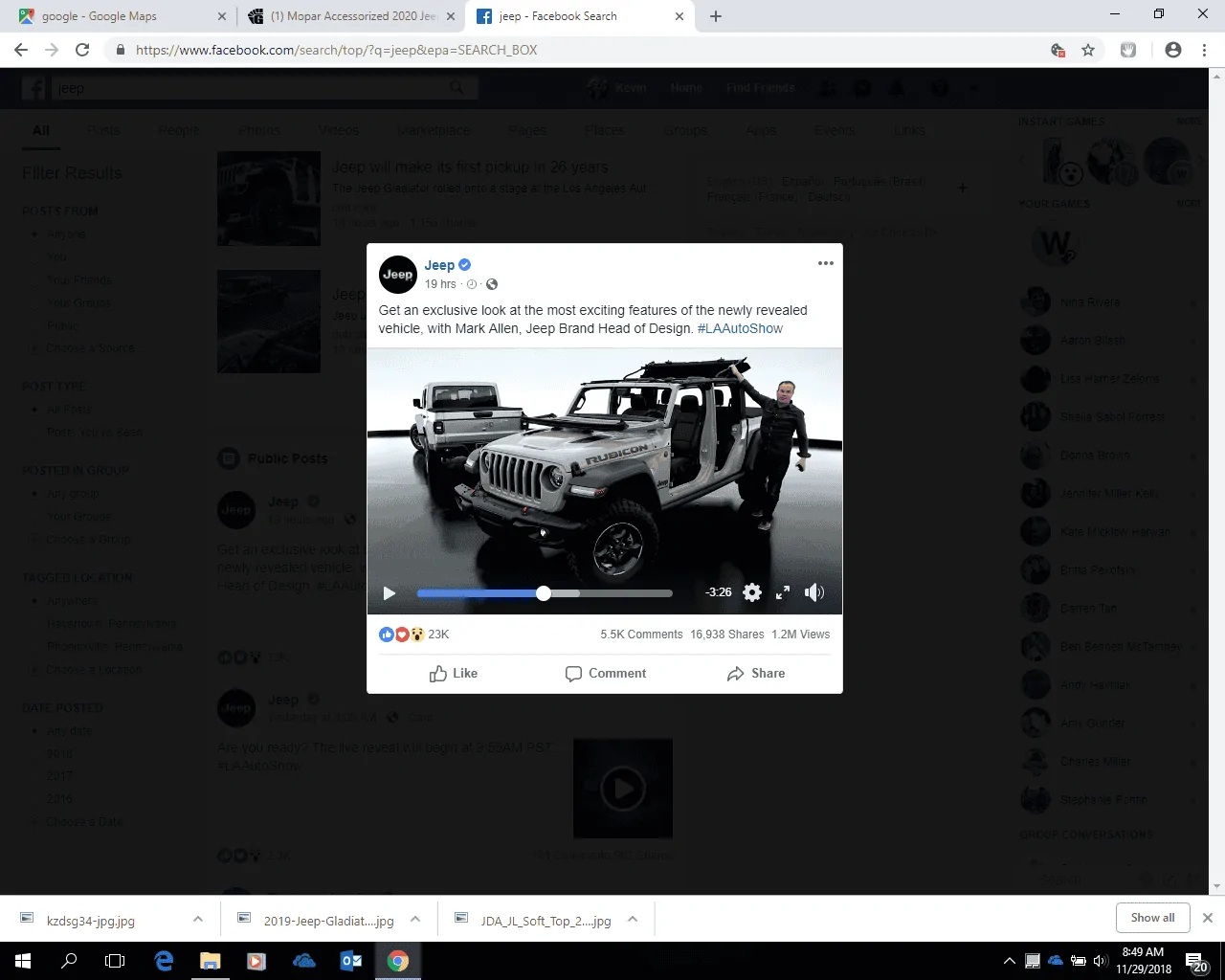The height and width of the screenshot is (980, 1225).
Task: Open the Choose a Source filter
Action: coord(90,348)
